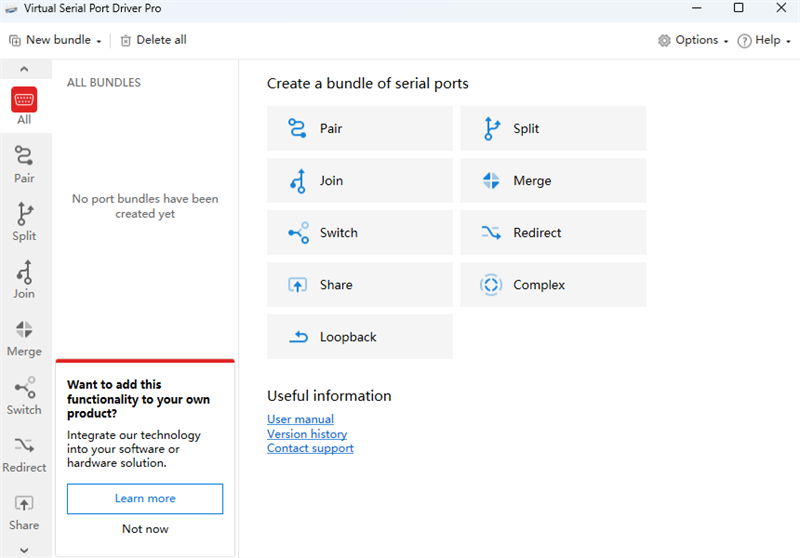The image size is (800, 558).
Task: Create a Merge bundle from the main panel
Action: [553, 181]
